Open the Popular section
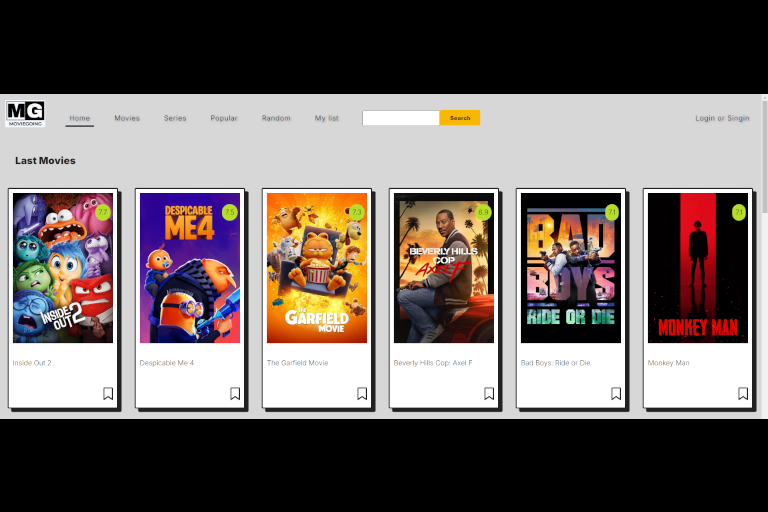768x512 pixels. (x=224, y=118)
